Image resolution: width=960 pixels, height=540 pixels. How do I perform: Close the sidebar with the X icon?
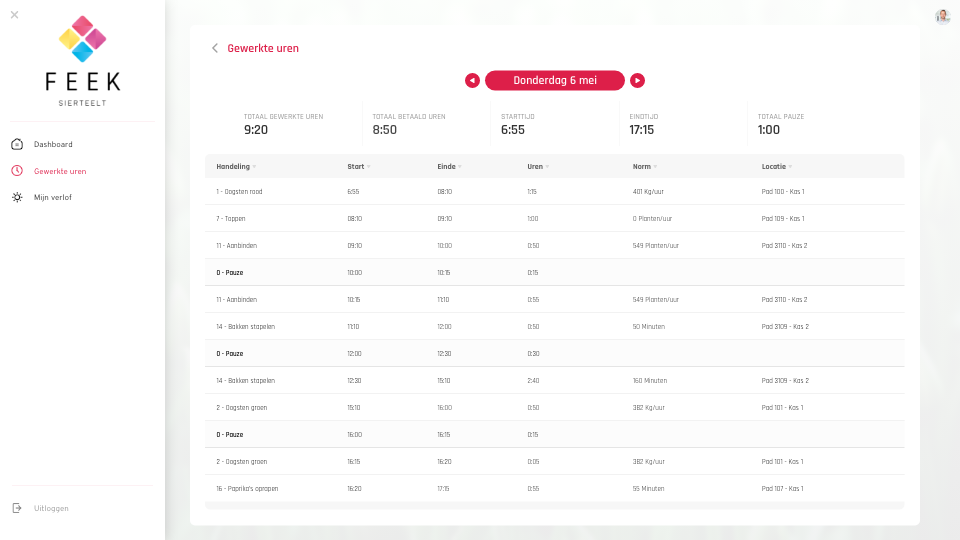(14, 15)
